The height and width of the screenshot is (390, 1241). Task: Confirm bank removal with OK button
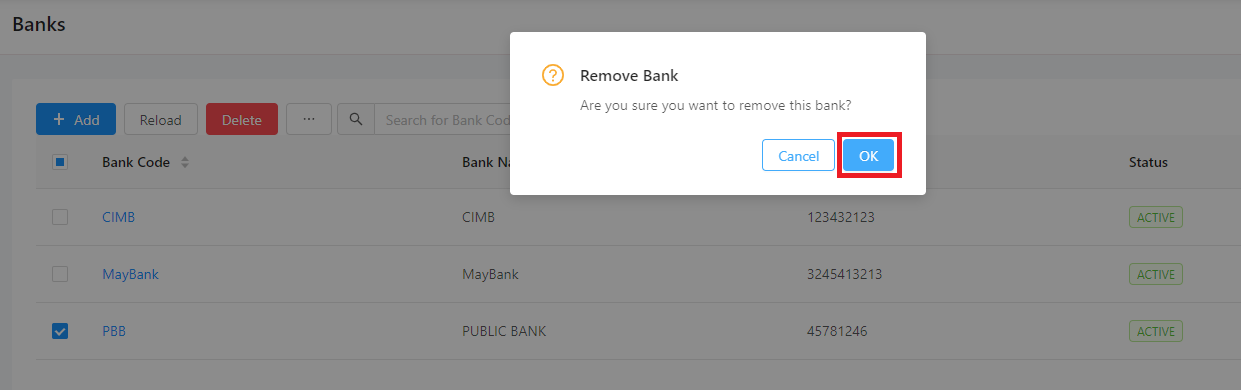pos(868,156)
